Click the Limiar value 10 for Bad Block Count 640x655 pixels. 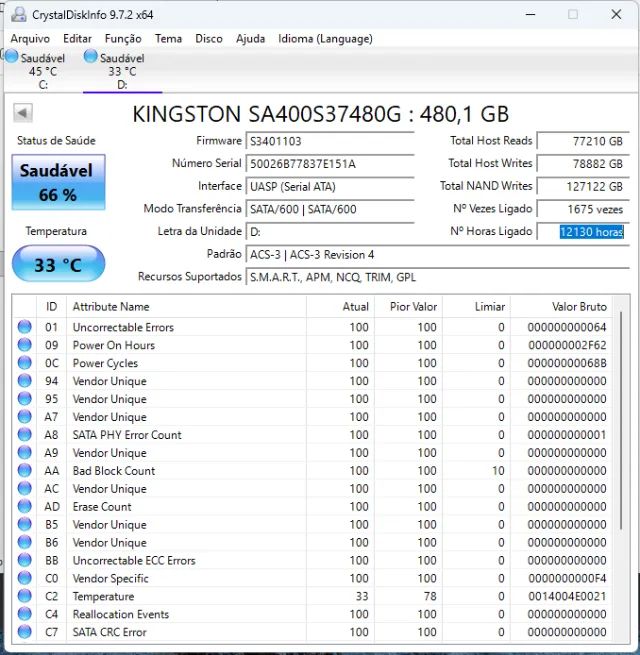point(498,471)
